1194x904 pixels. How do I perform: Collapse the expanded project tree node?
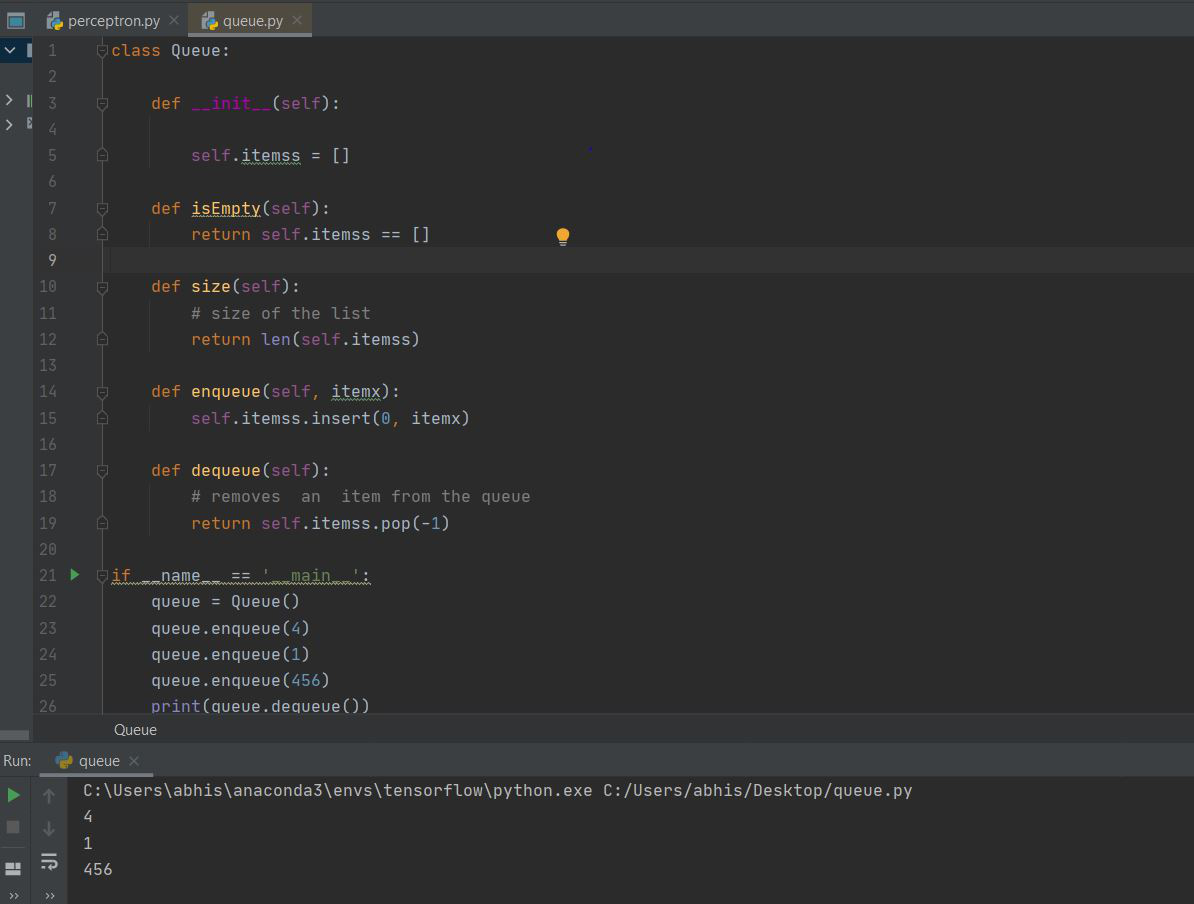[10, 50]
